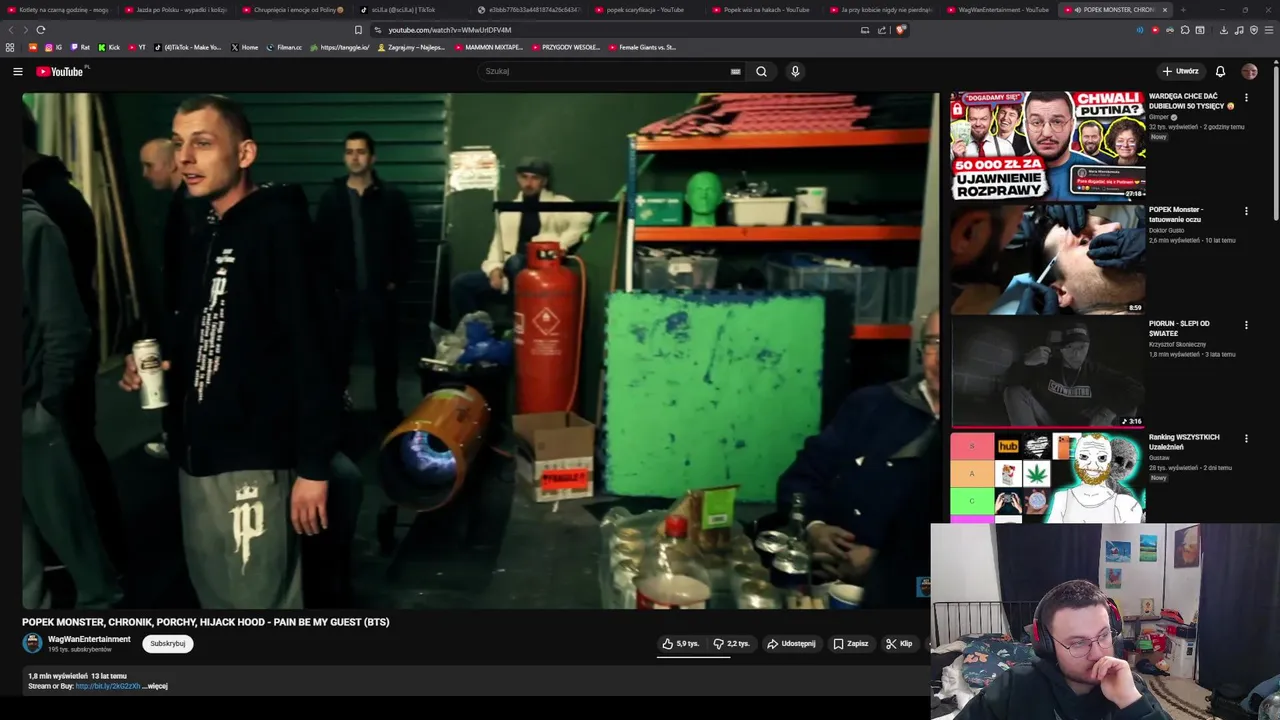Open a new browser tab with plus

click(1183, 10)
